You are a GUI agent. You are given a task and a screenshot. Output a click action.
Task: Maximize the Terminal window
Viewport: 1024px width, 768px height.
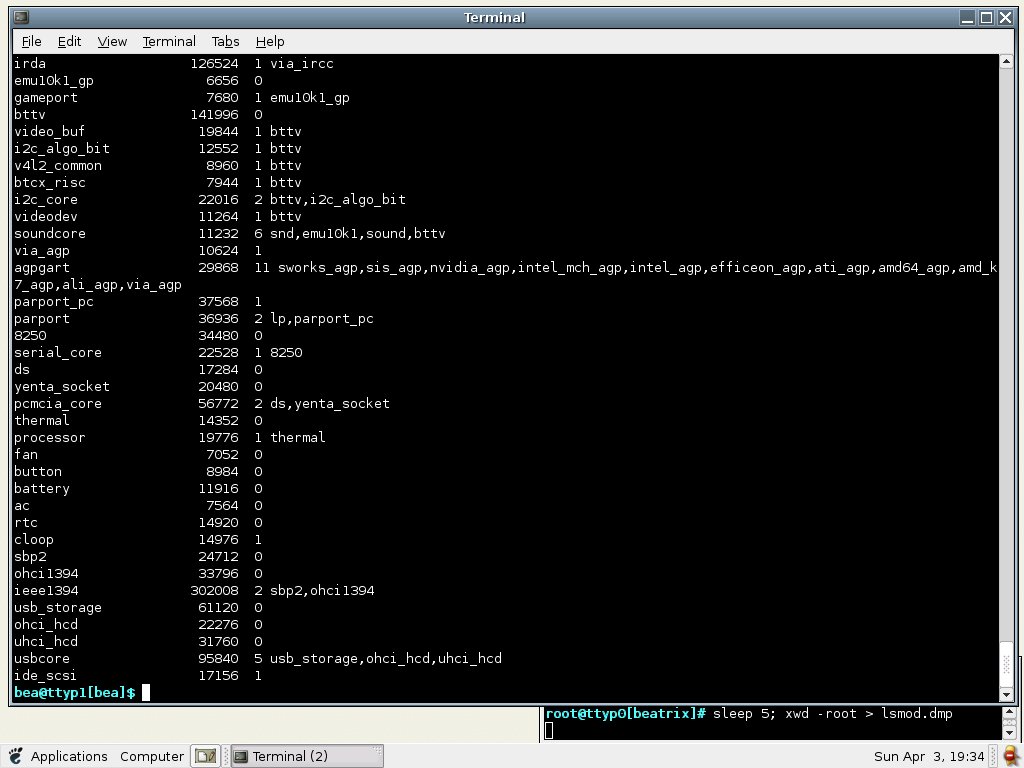[987, 18]
